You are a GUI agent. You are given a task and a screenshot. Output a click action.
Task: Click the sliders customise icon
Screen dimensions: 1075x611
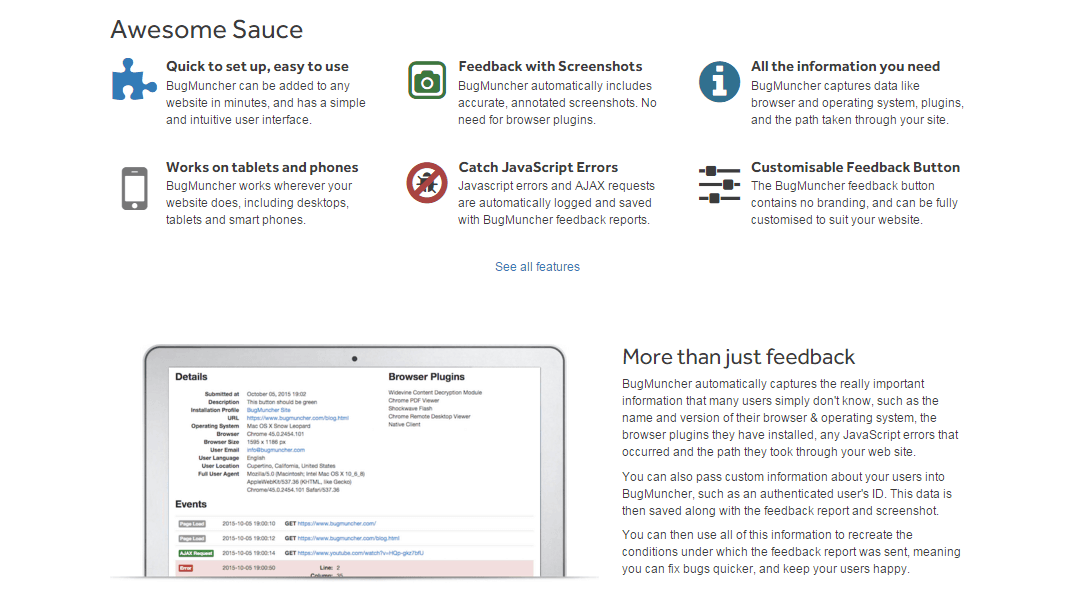click(x=719, y=184)
